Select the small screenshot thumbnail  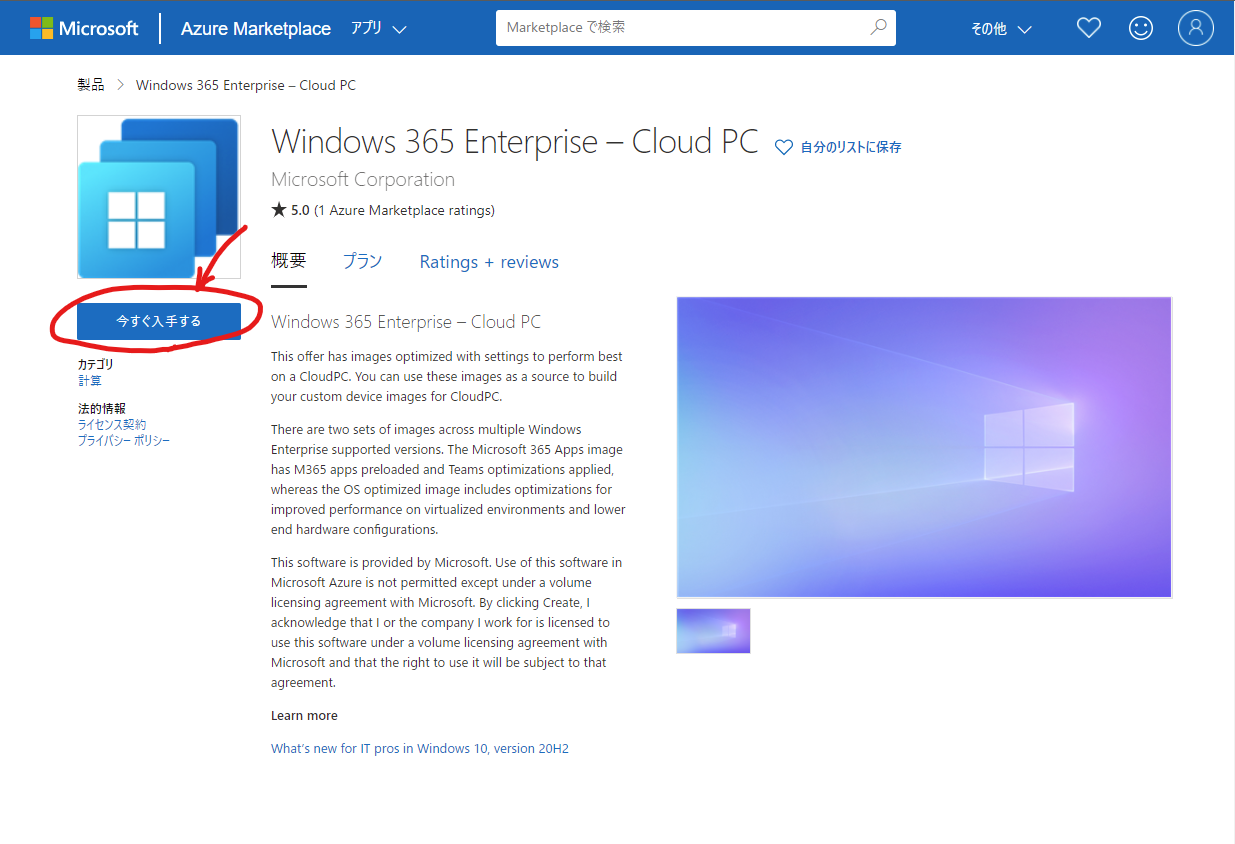coord(713,631)
